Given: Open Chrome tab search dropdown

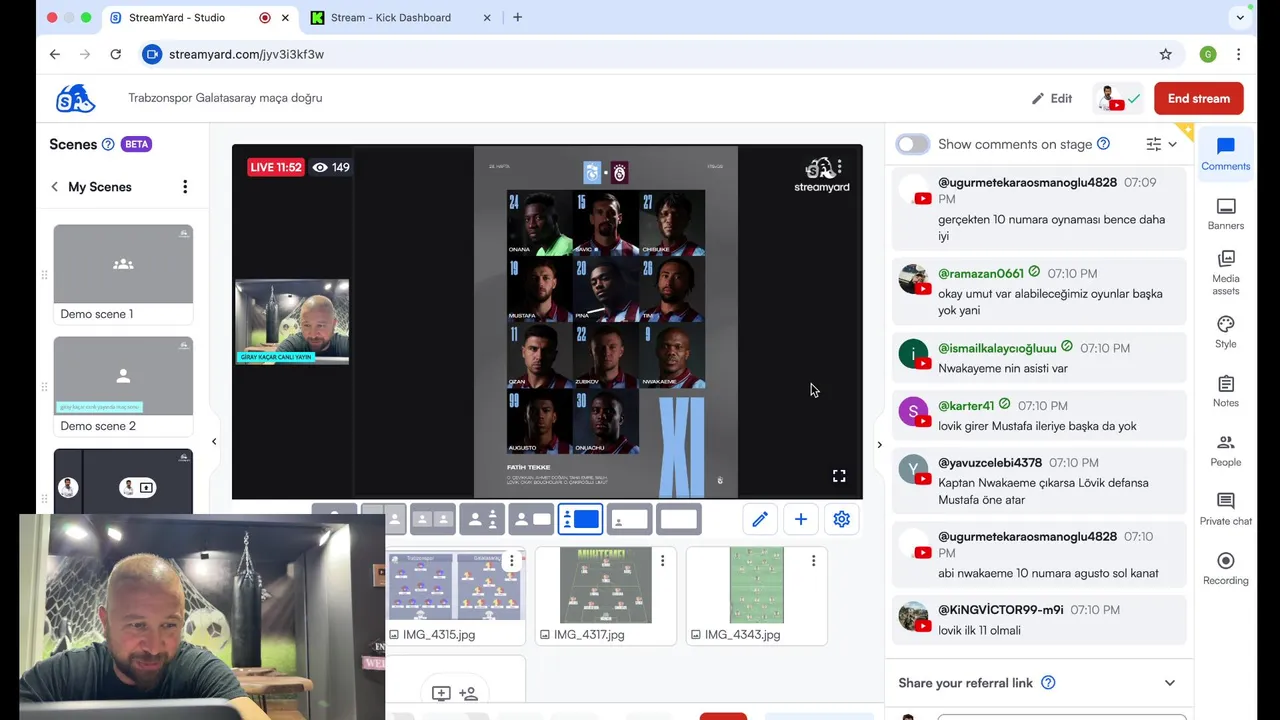Looking at the screenshot, I should point(1240,17).
